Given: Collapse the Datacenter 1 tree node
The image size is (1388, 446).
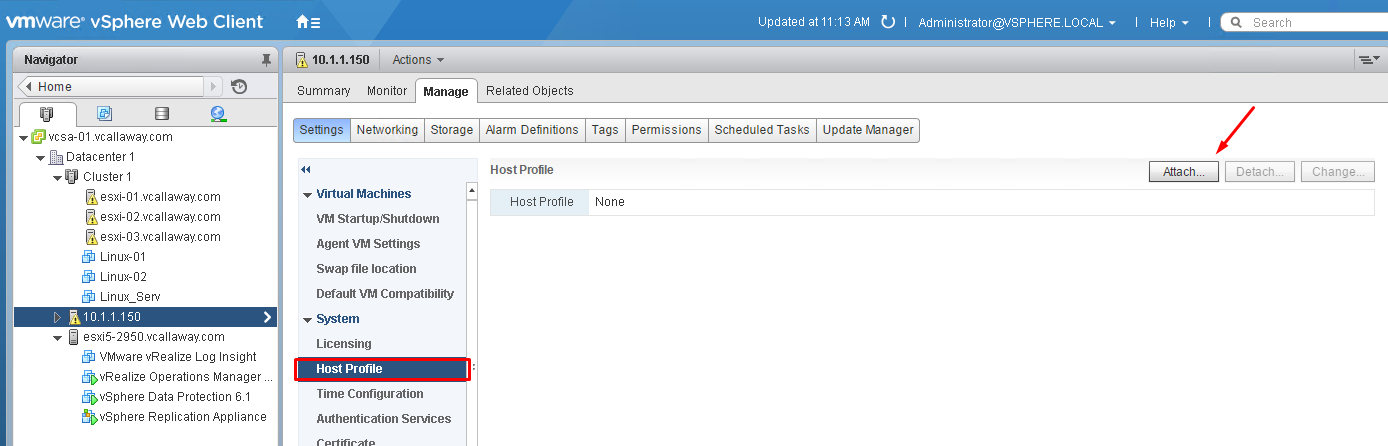Looking at the screenshot, I should (x=41, y=157).
